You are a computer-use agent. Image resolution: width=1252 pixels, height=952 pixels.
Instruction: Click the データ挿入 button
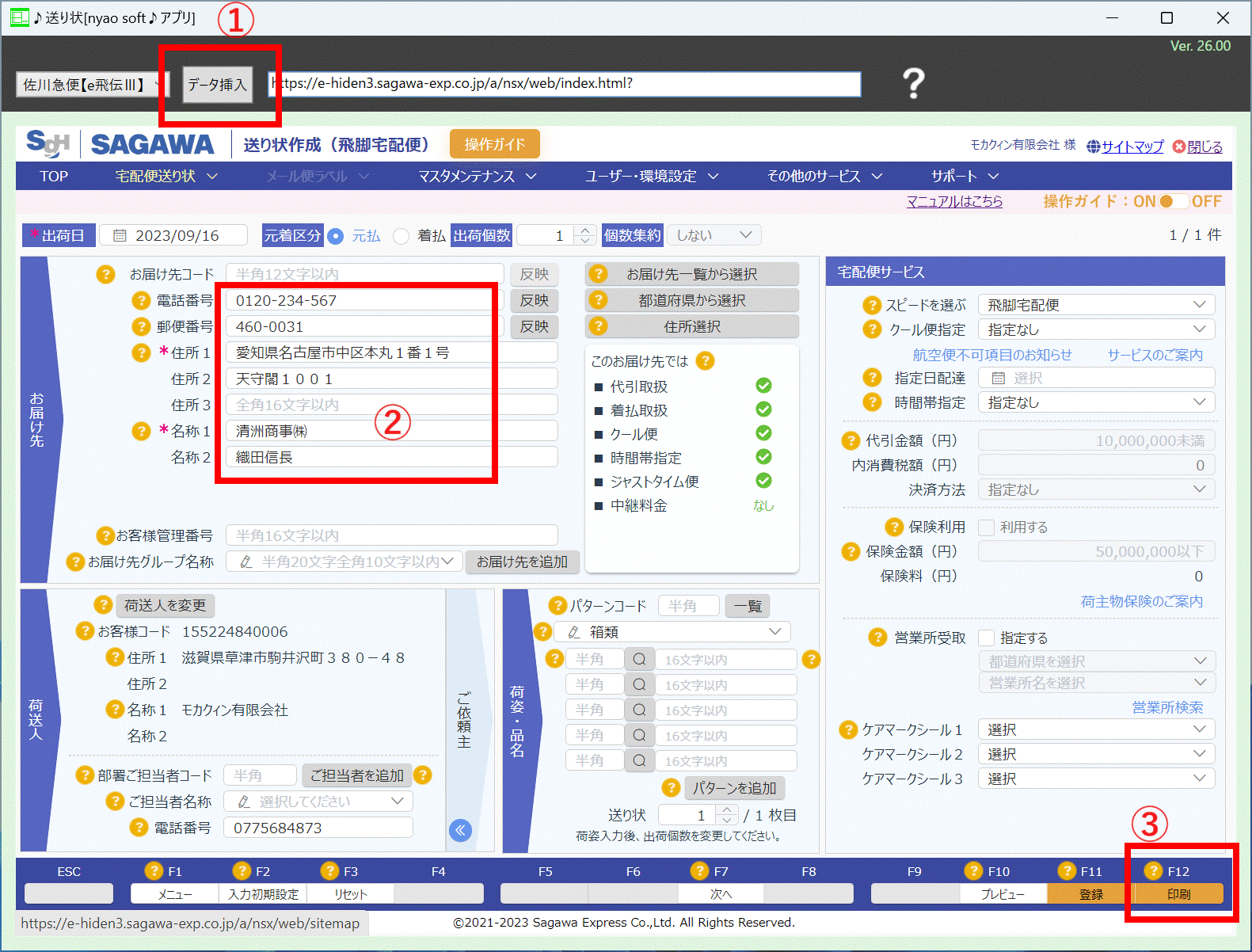tap(218, 85)
